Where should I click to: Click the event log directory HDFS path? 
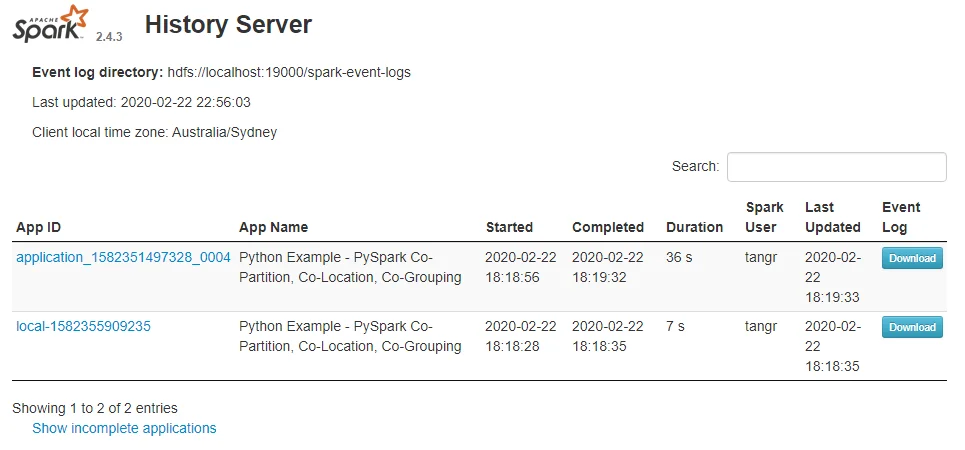[x=289, y=72]
